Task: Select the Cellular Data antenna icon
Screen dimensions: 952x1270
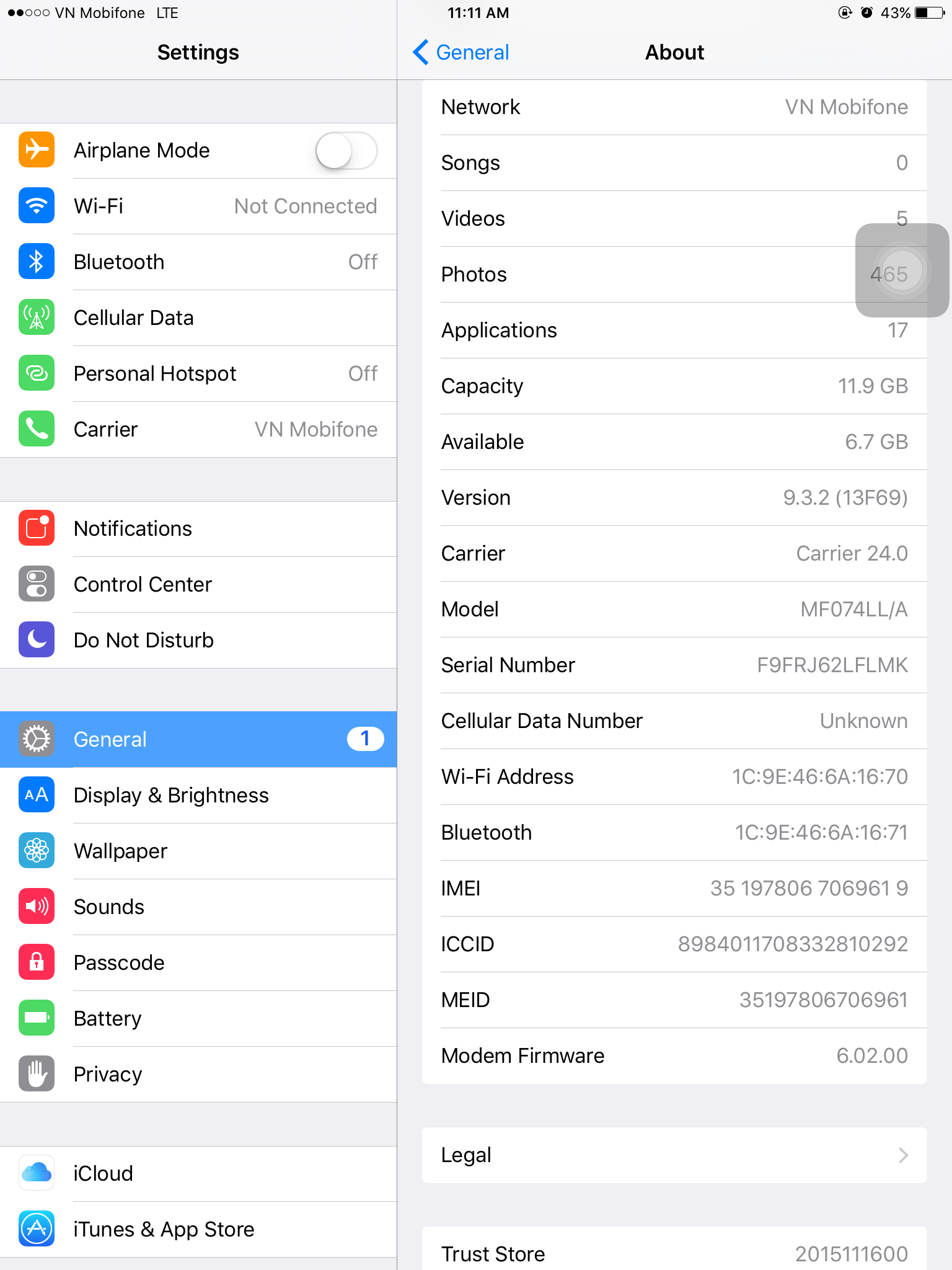Action: point(37,317)
